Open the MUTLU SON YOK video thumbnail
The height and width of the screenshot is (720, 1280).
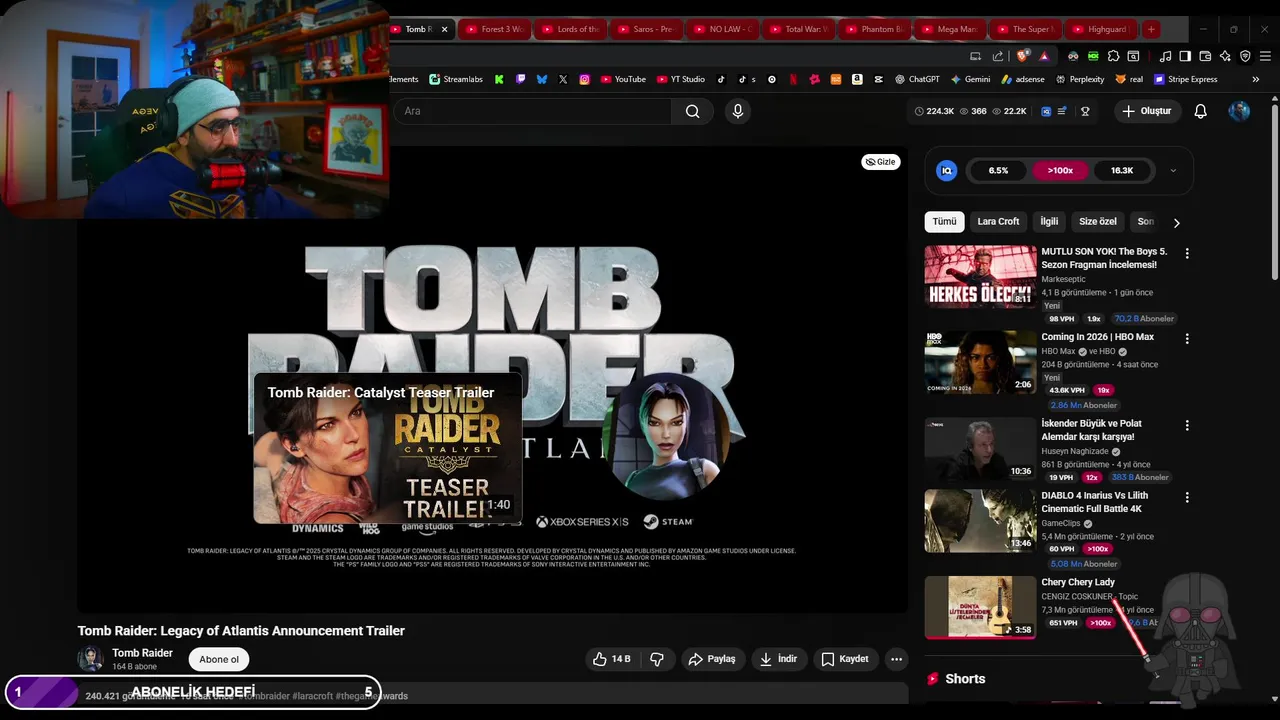coord(980,276)
